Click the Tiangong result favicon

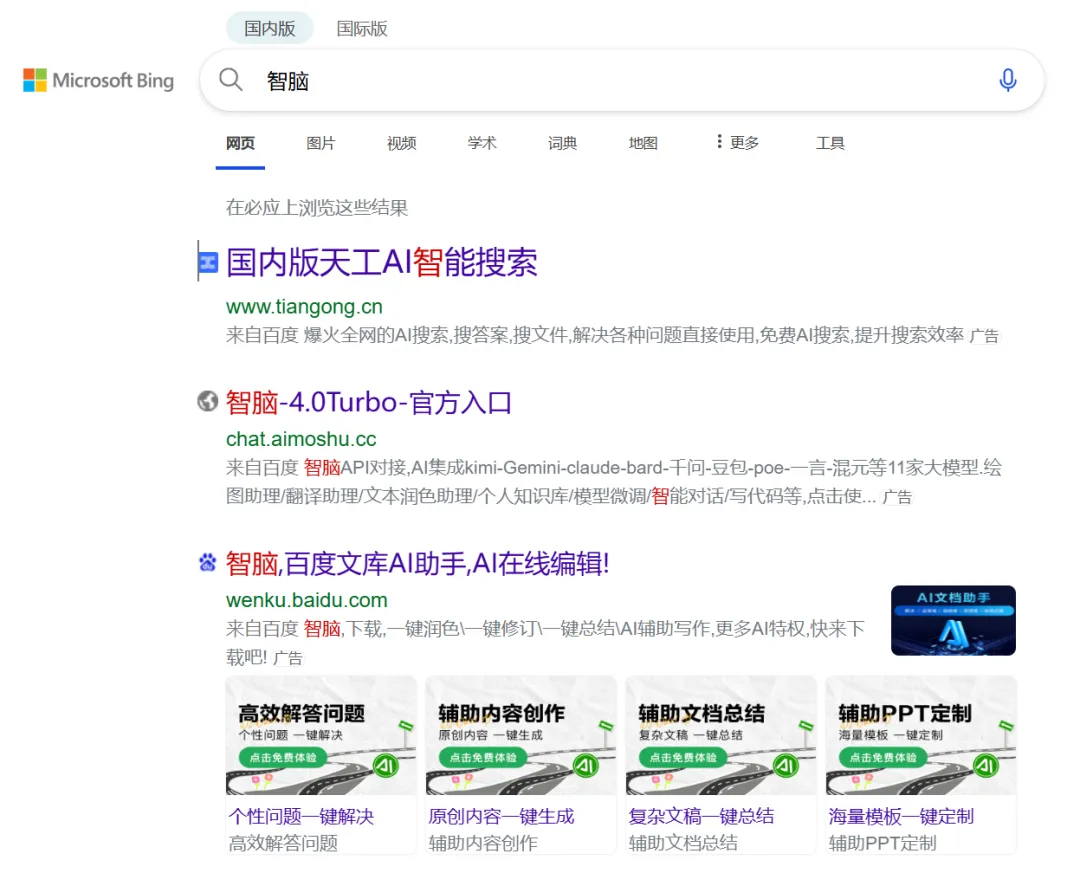pos(208,263)
